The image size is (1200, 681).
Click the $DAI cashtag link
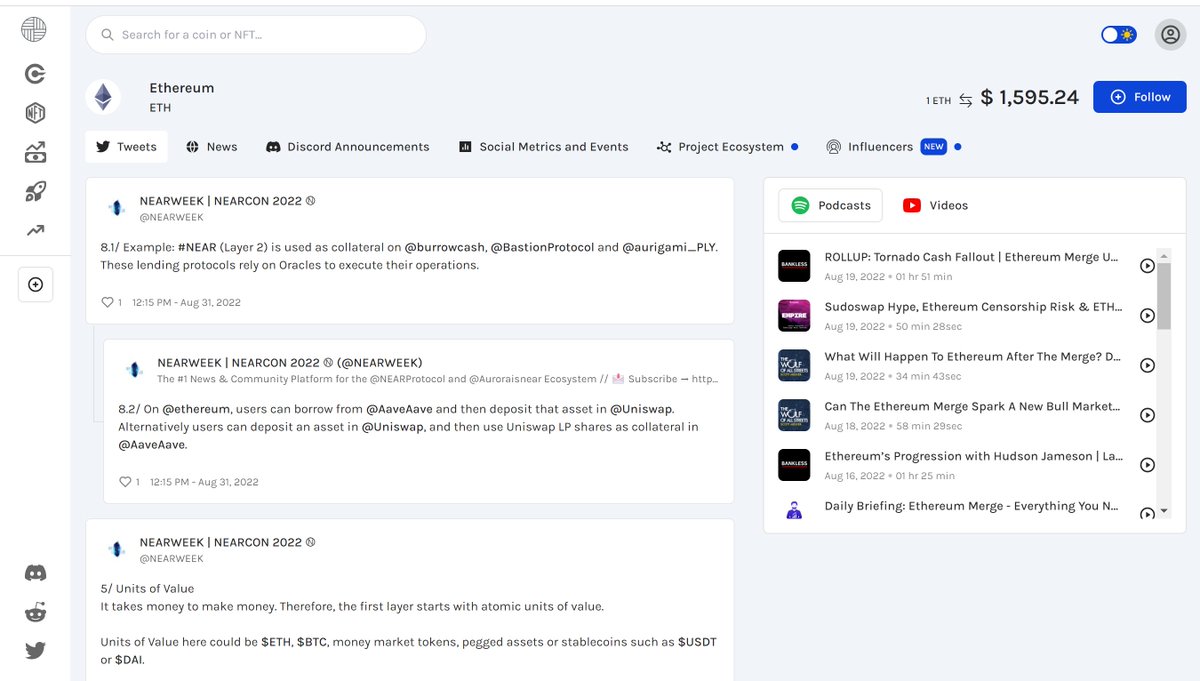click(x=128, y=660)
